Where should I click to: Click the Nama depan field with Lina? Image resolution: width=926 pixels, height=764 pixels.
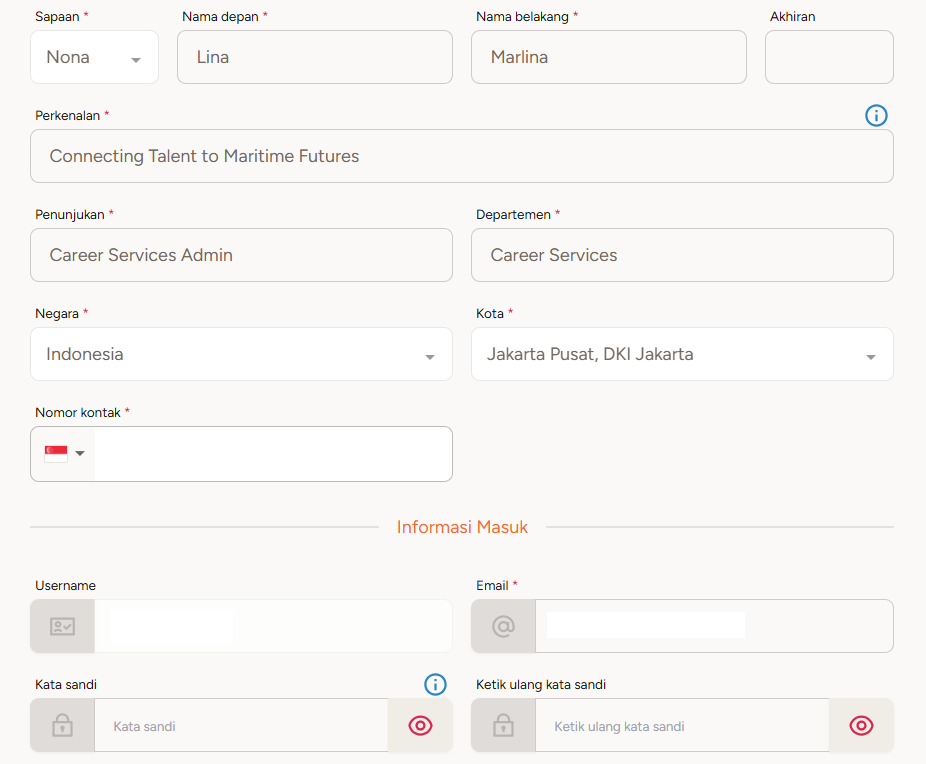coord(314,58)
